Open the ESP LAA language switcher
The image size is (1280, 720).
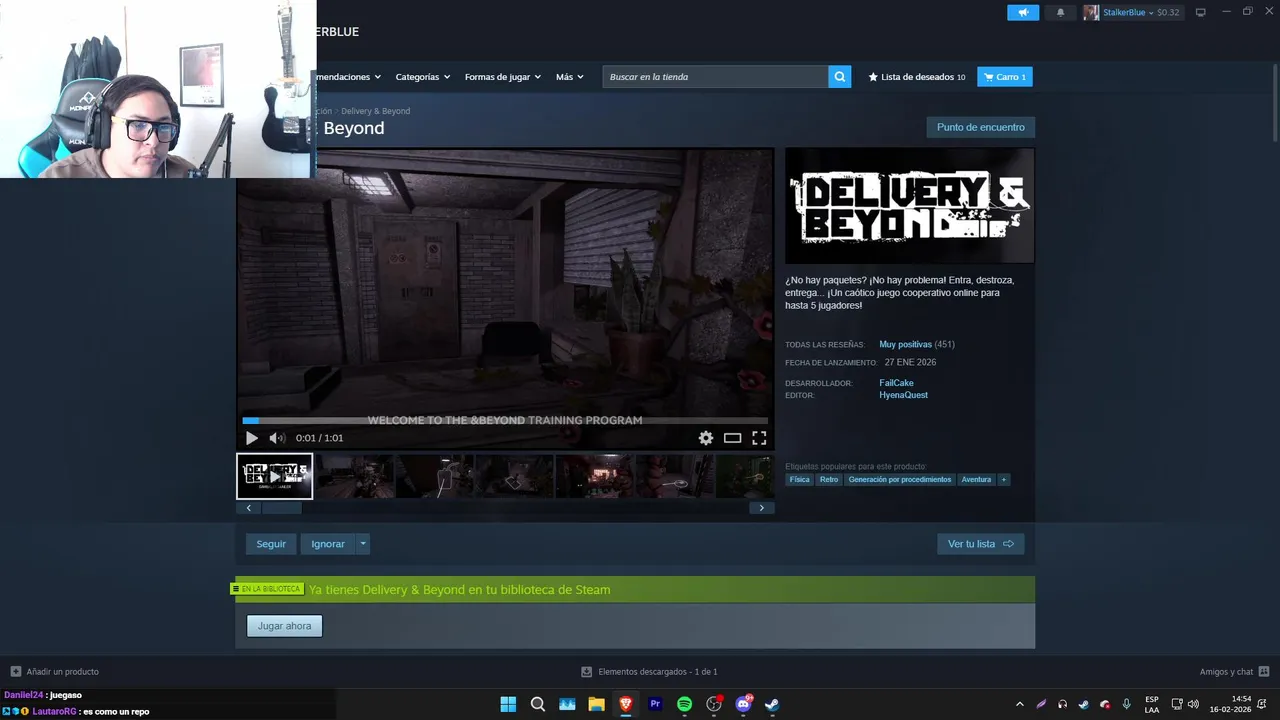pos(1152,704)
